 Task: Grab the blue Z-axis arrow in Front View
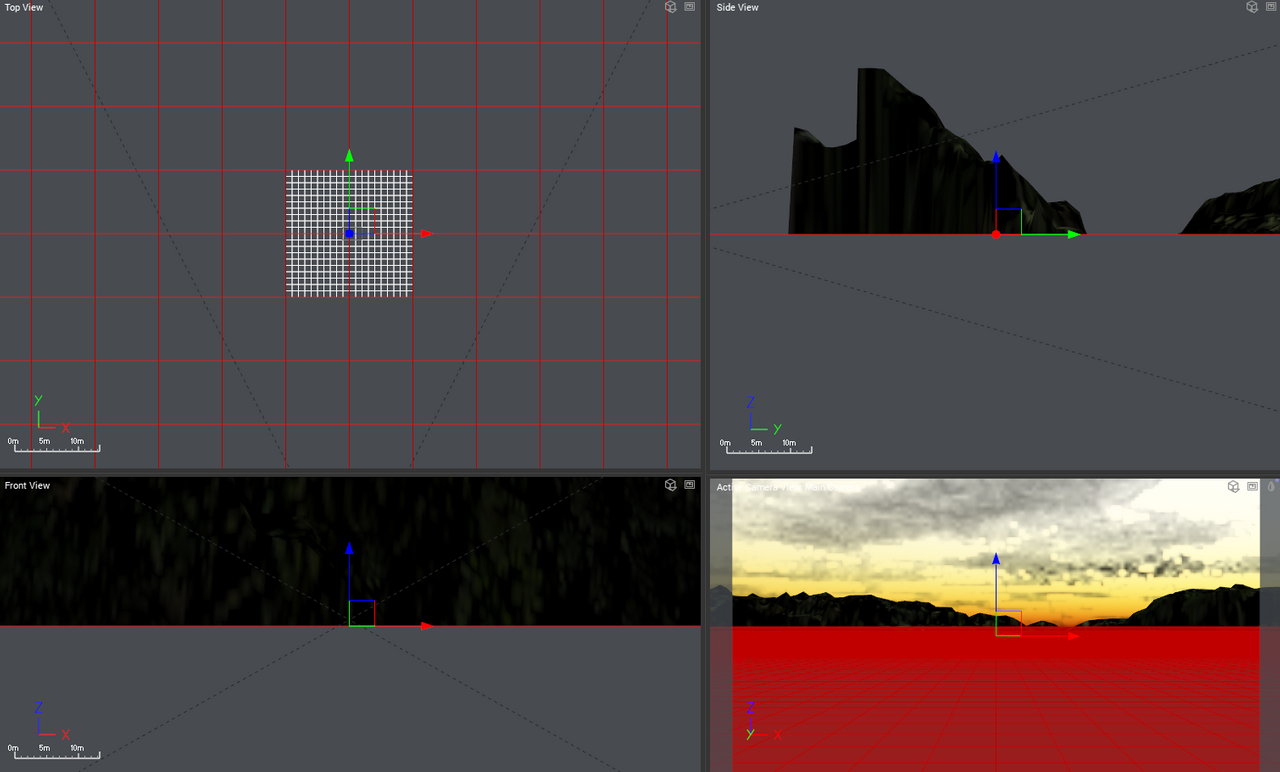349,549
